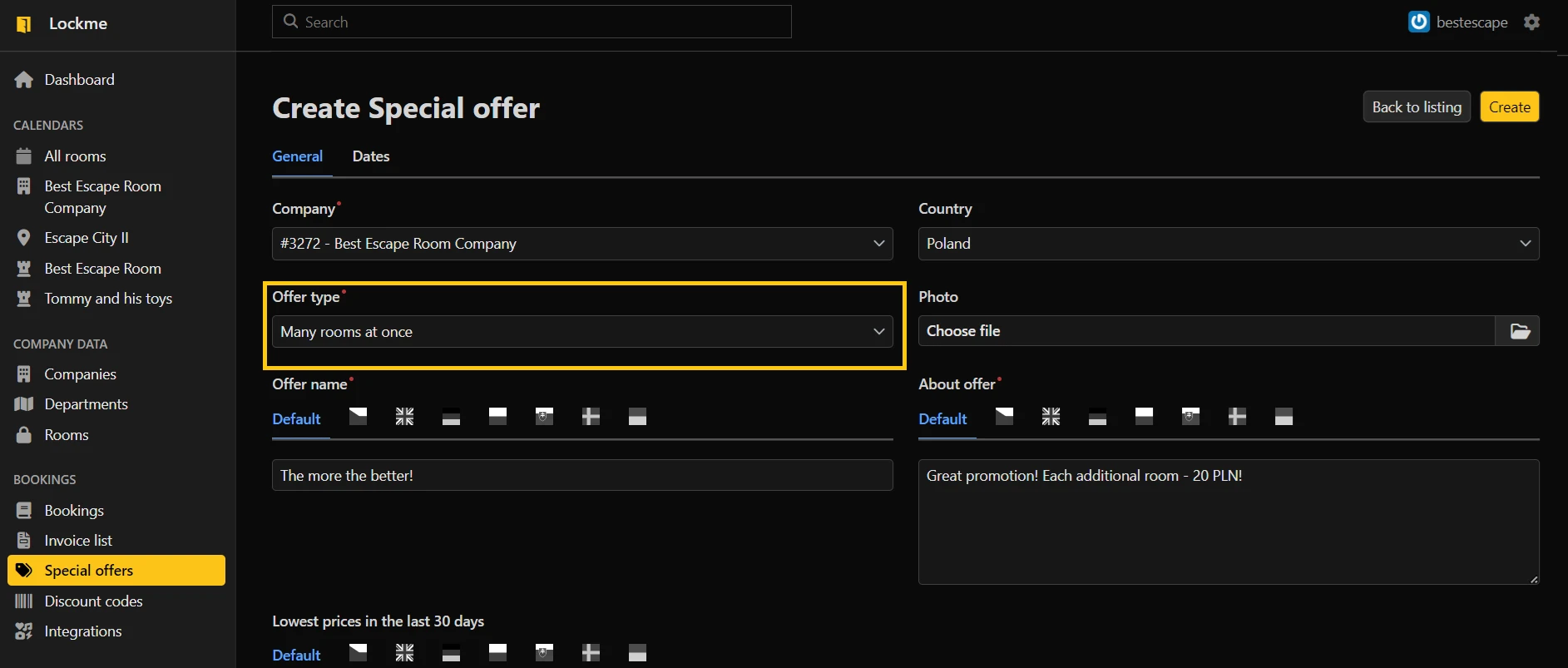Open Discount codes in sidebar
The image size is (1568, 668).
[x=93, y=601]
